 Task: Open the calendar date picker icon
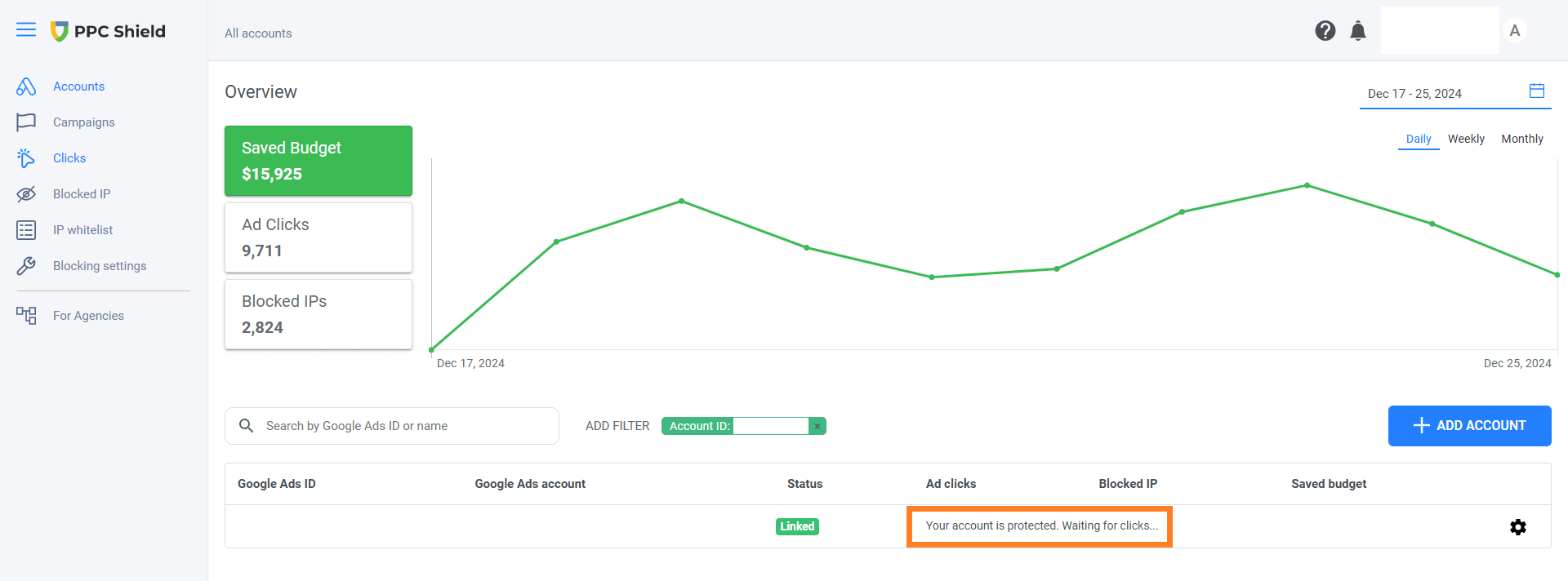coord(1536,91)
